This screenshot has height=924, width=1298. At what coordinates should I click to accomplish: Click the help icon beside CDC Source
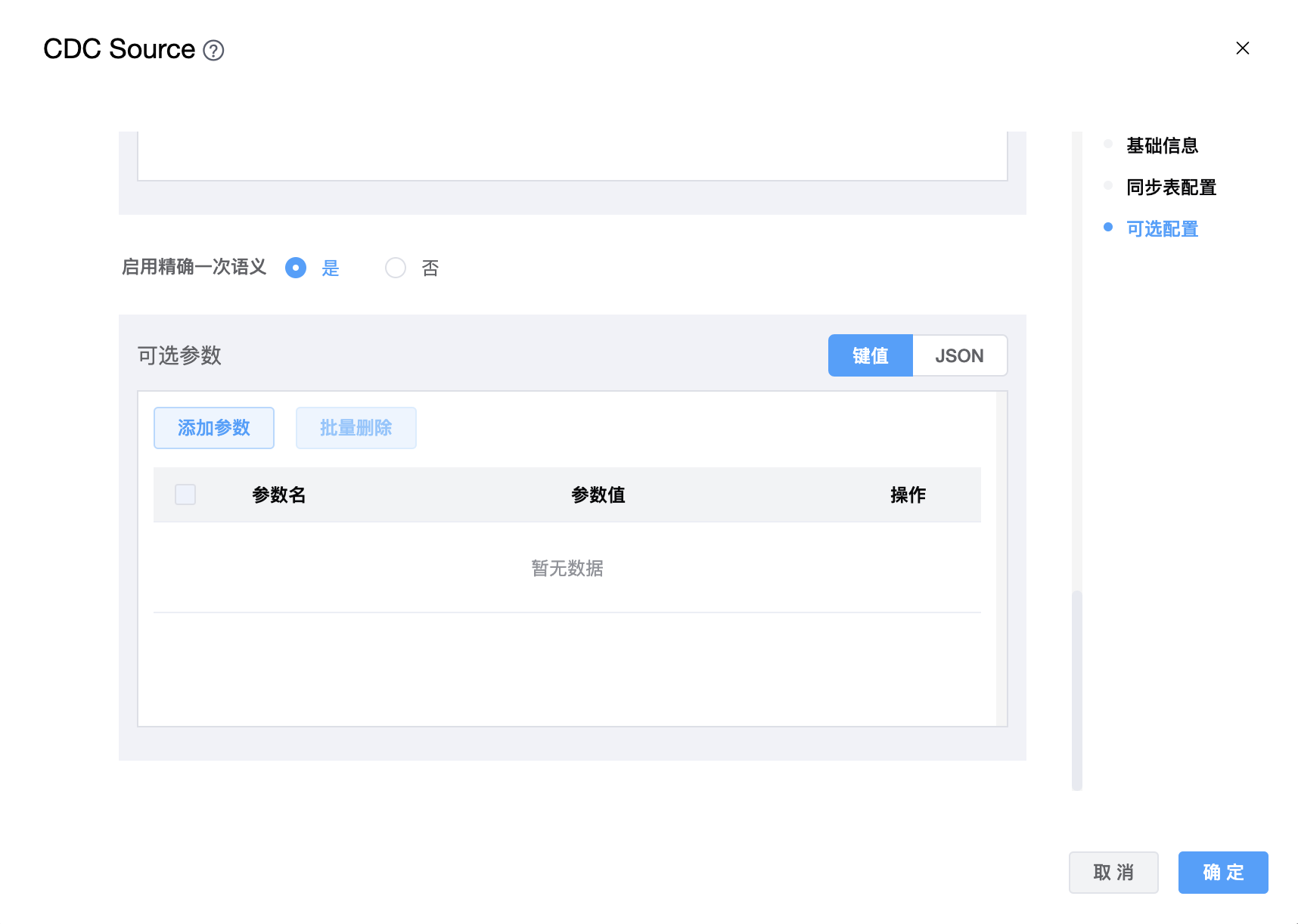[x=213, y=51]
